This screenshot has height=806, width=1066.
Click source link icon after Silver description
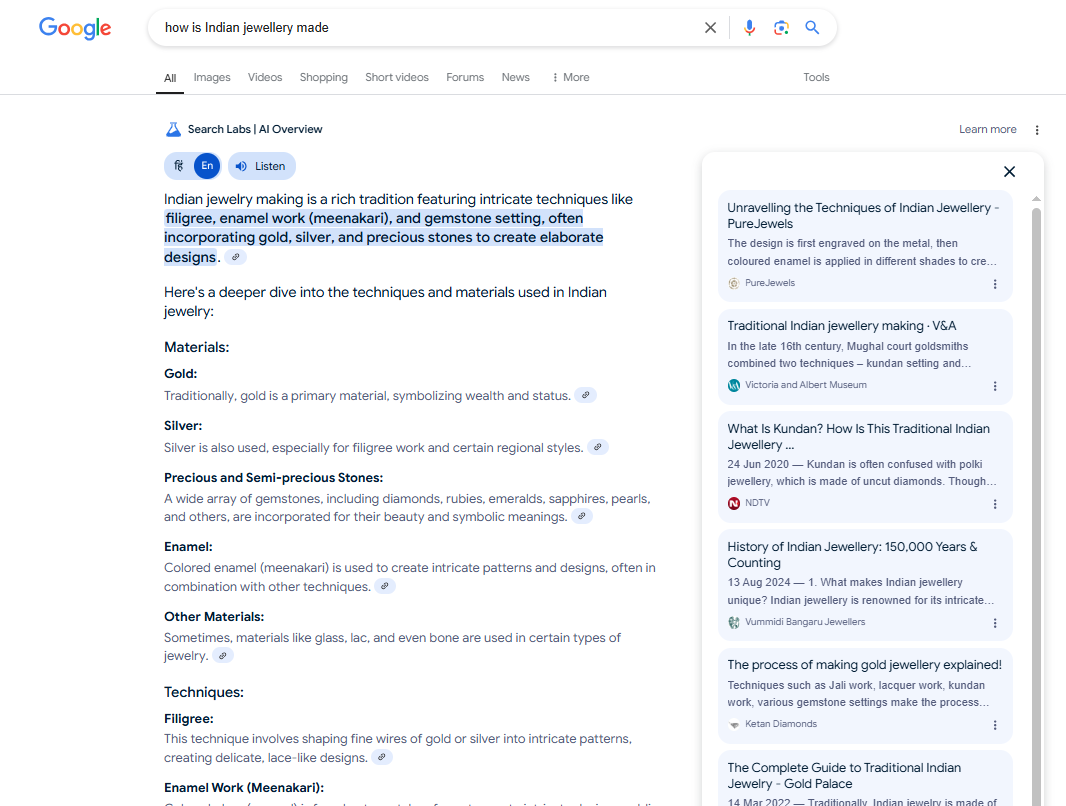[598, 447]
